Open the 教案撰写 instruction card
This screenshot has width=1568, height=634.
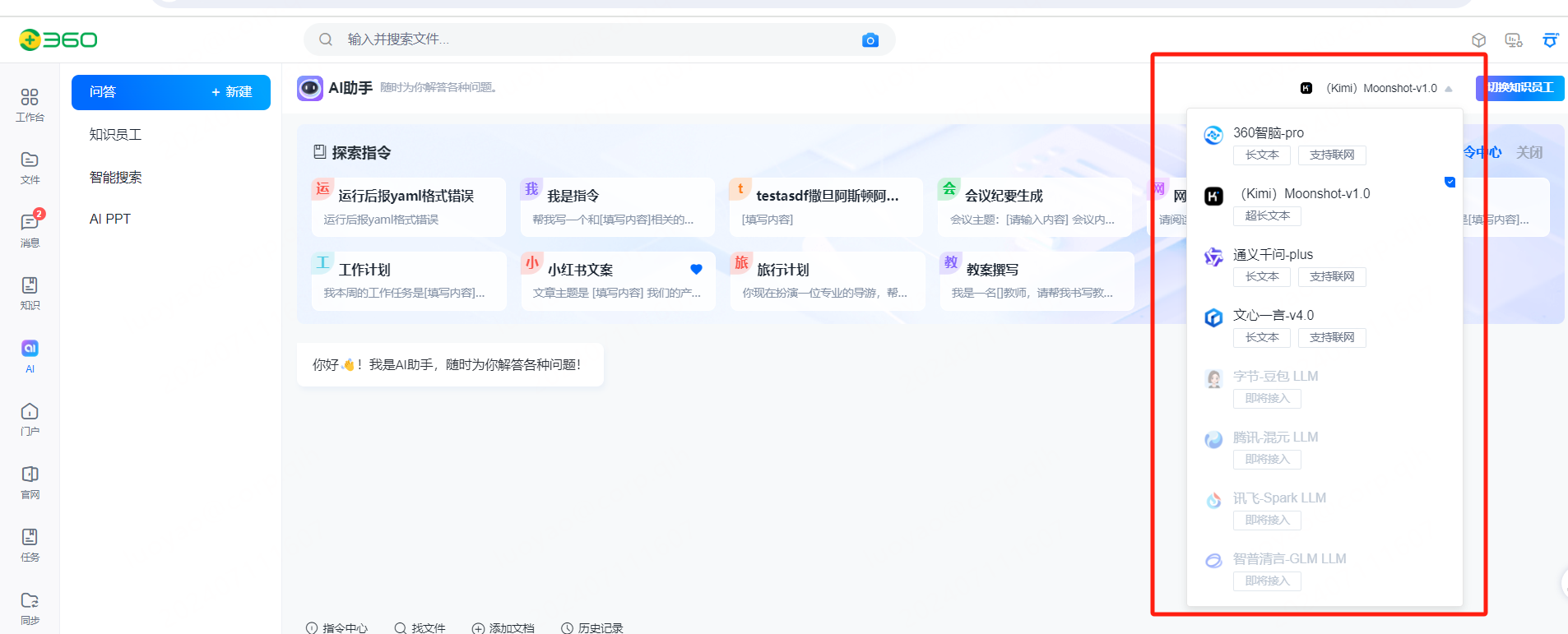(x=1037, y=281)
